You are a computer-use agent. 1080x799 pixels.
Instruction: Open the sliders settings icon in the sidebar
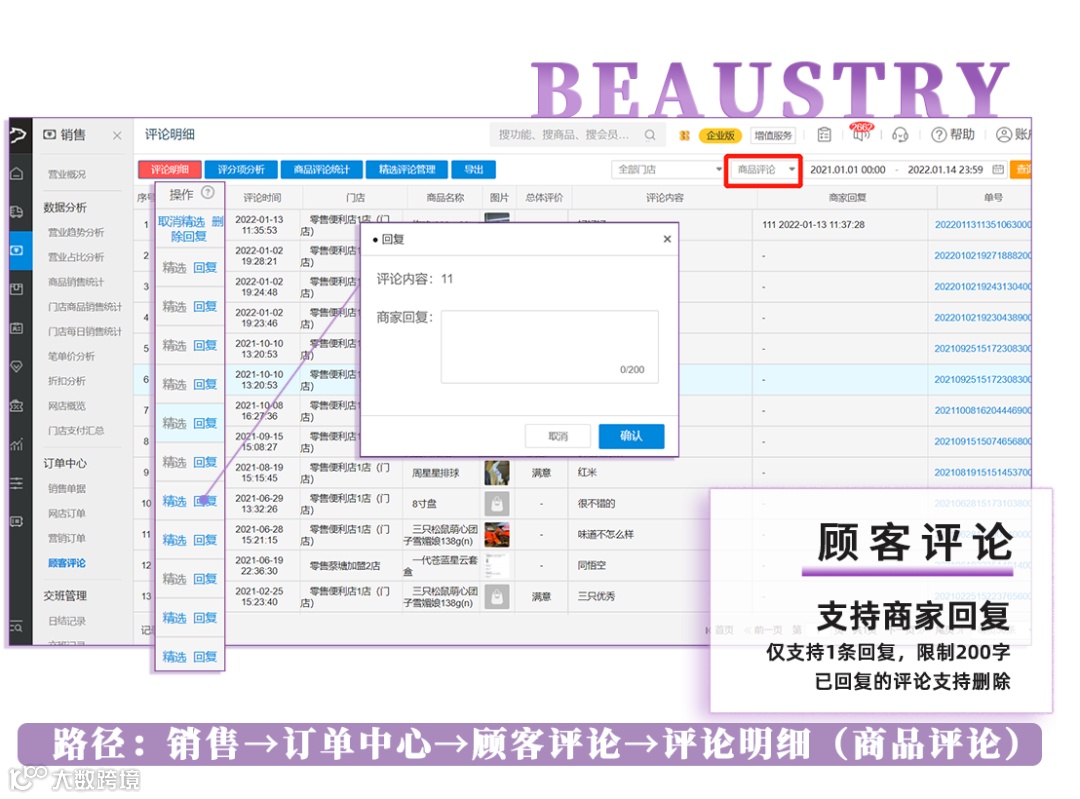[17, 483]
